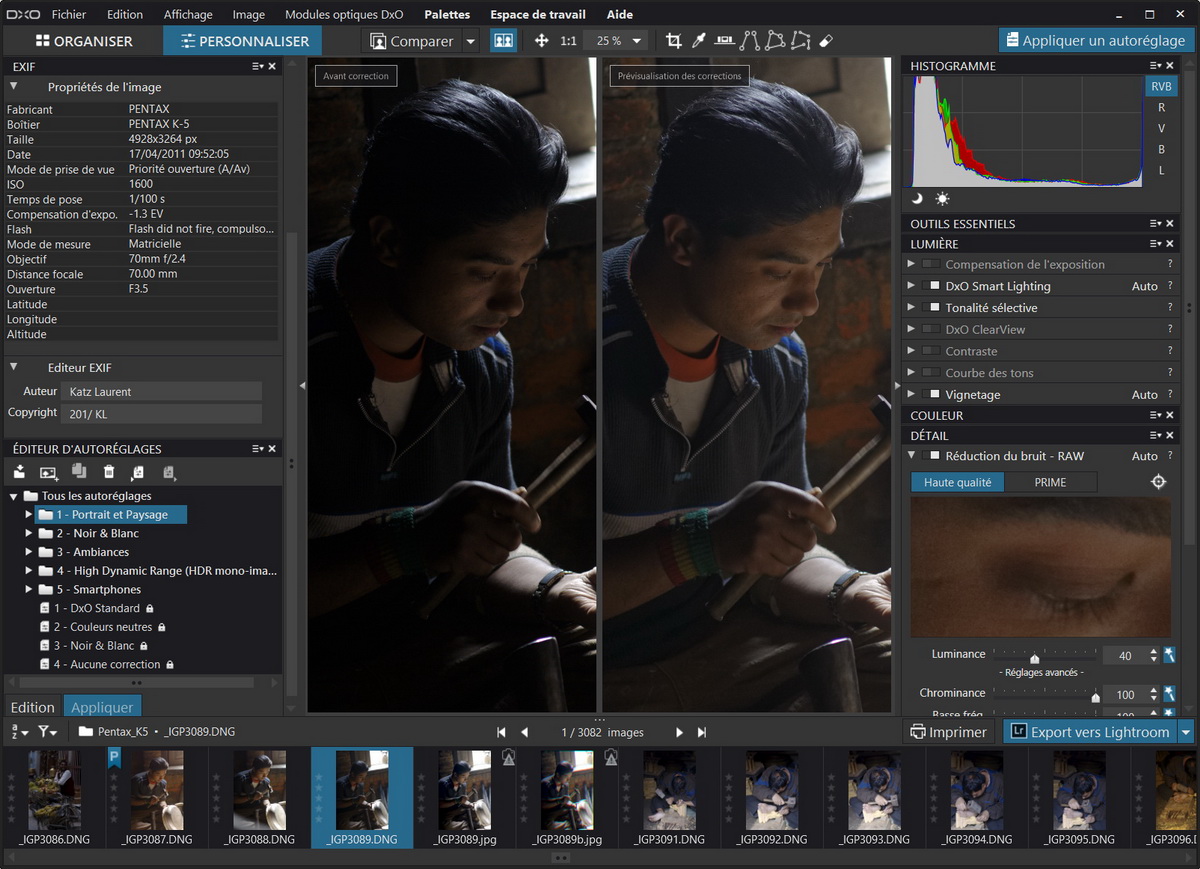Open the Affichage menu

click(188, 15)
